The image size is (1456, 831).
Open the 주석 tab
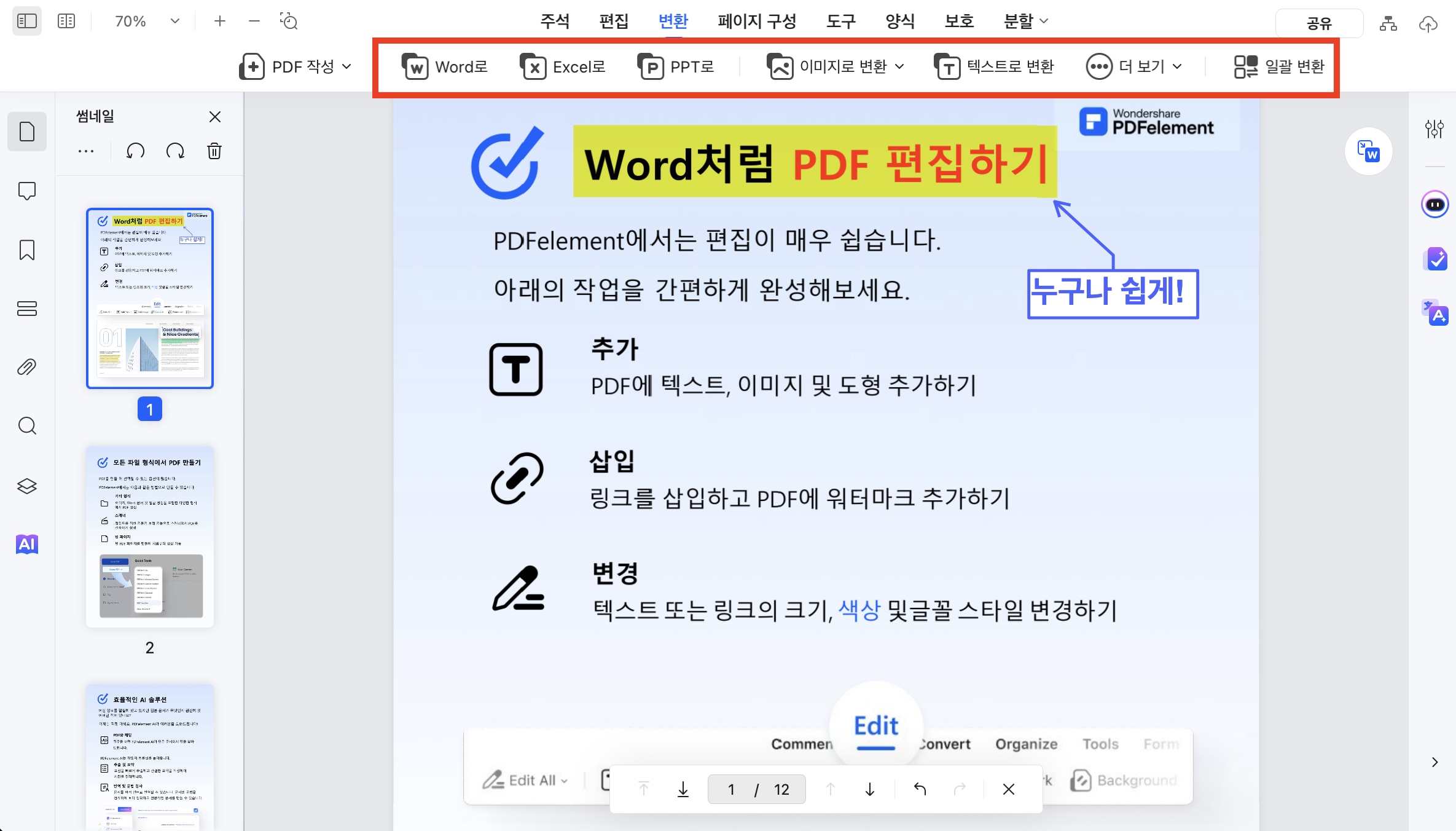[x=555, y=22]
